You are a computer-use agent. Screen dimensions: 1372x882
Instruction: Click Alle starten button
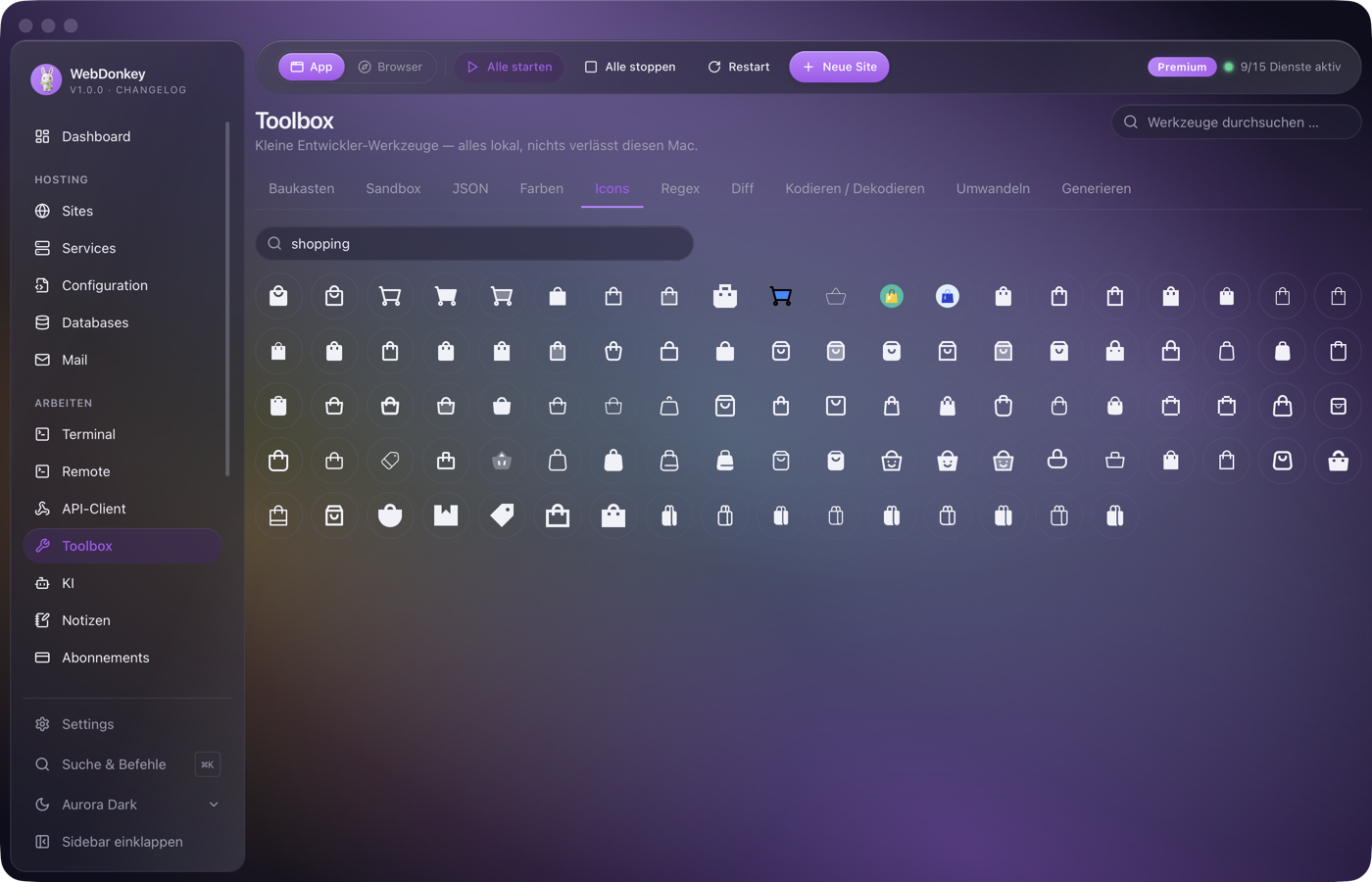point(510,67)
